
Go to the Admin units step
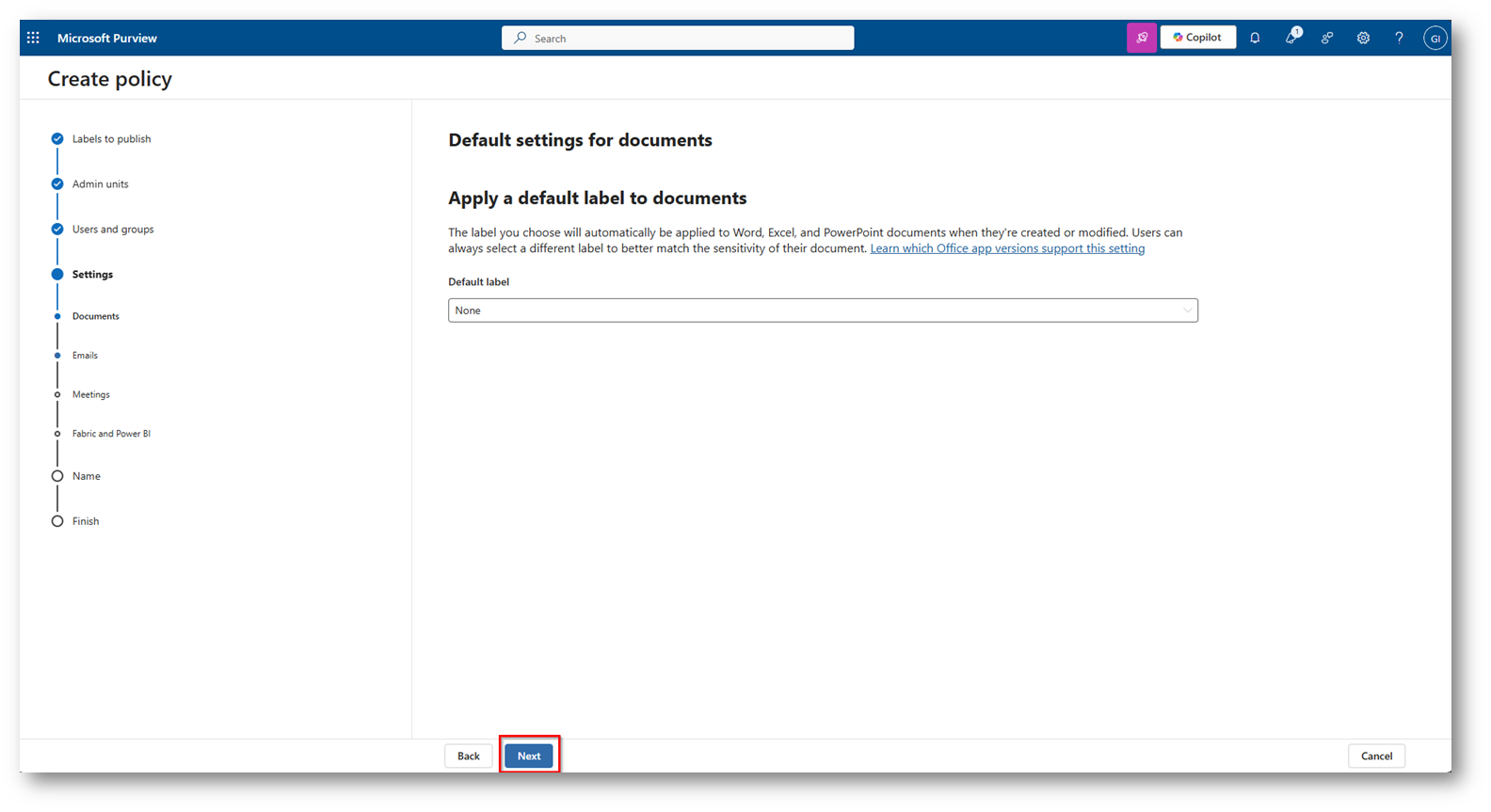point(101,183)
